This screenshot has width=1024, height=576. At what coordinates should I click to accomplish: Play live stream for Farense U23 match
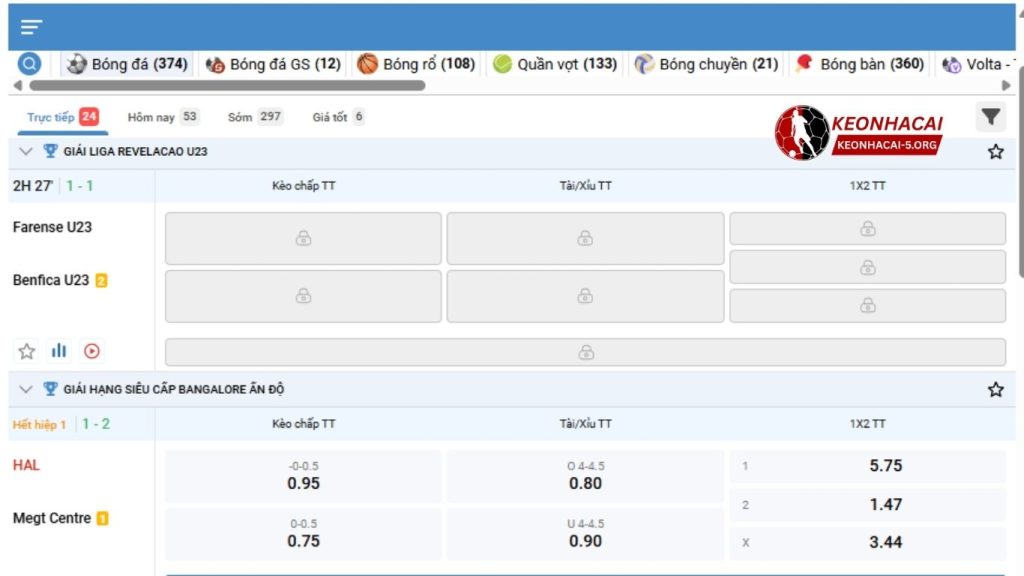click(92, 351)
